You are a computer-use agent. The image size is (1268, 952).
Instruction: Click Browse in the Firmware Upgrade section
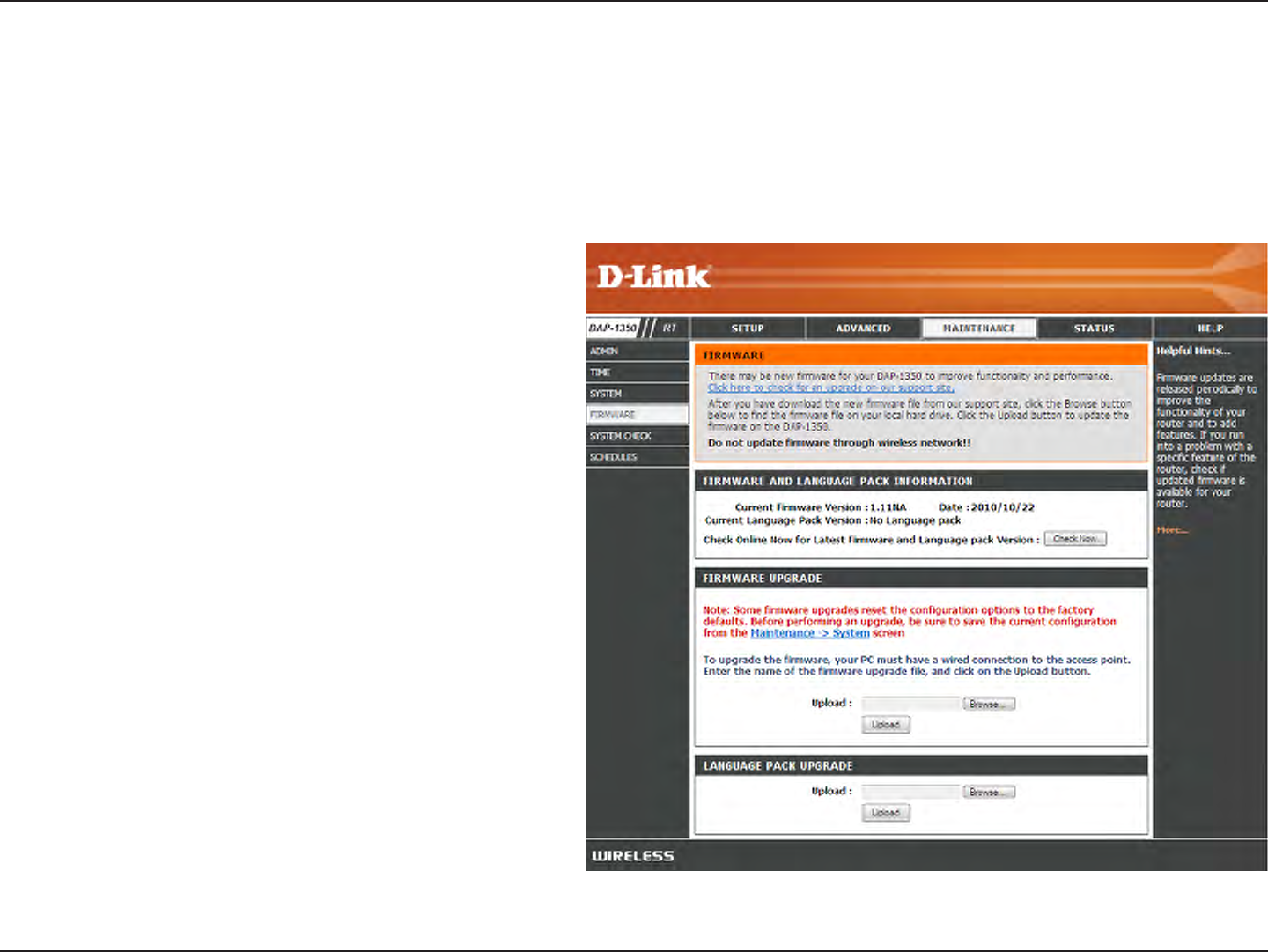point(989,704)
